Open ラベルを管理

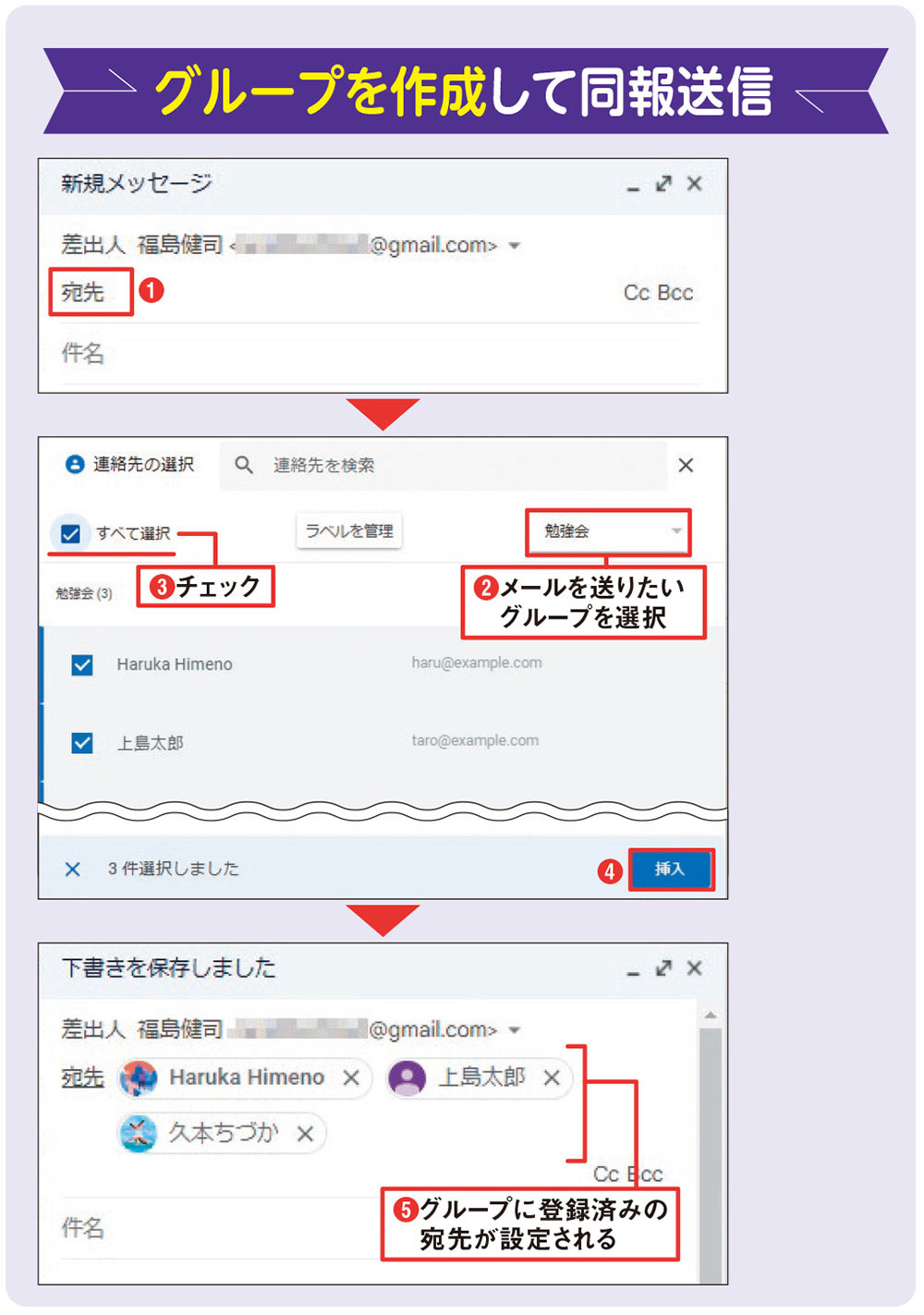(348, 531)
